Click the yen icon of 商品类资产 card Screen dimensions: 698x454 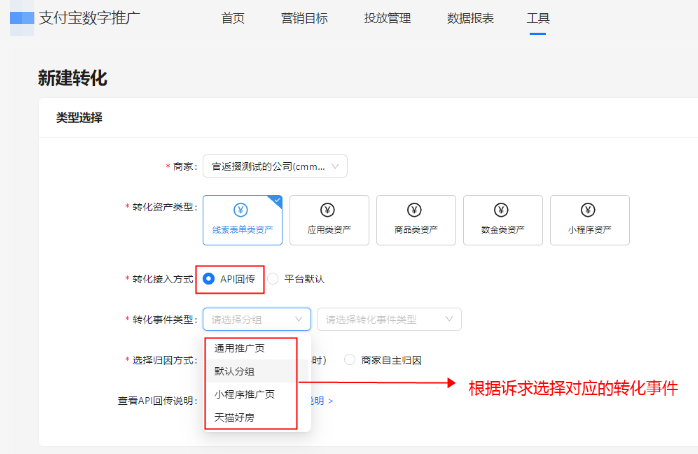coord(414,210)
